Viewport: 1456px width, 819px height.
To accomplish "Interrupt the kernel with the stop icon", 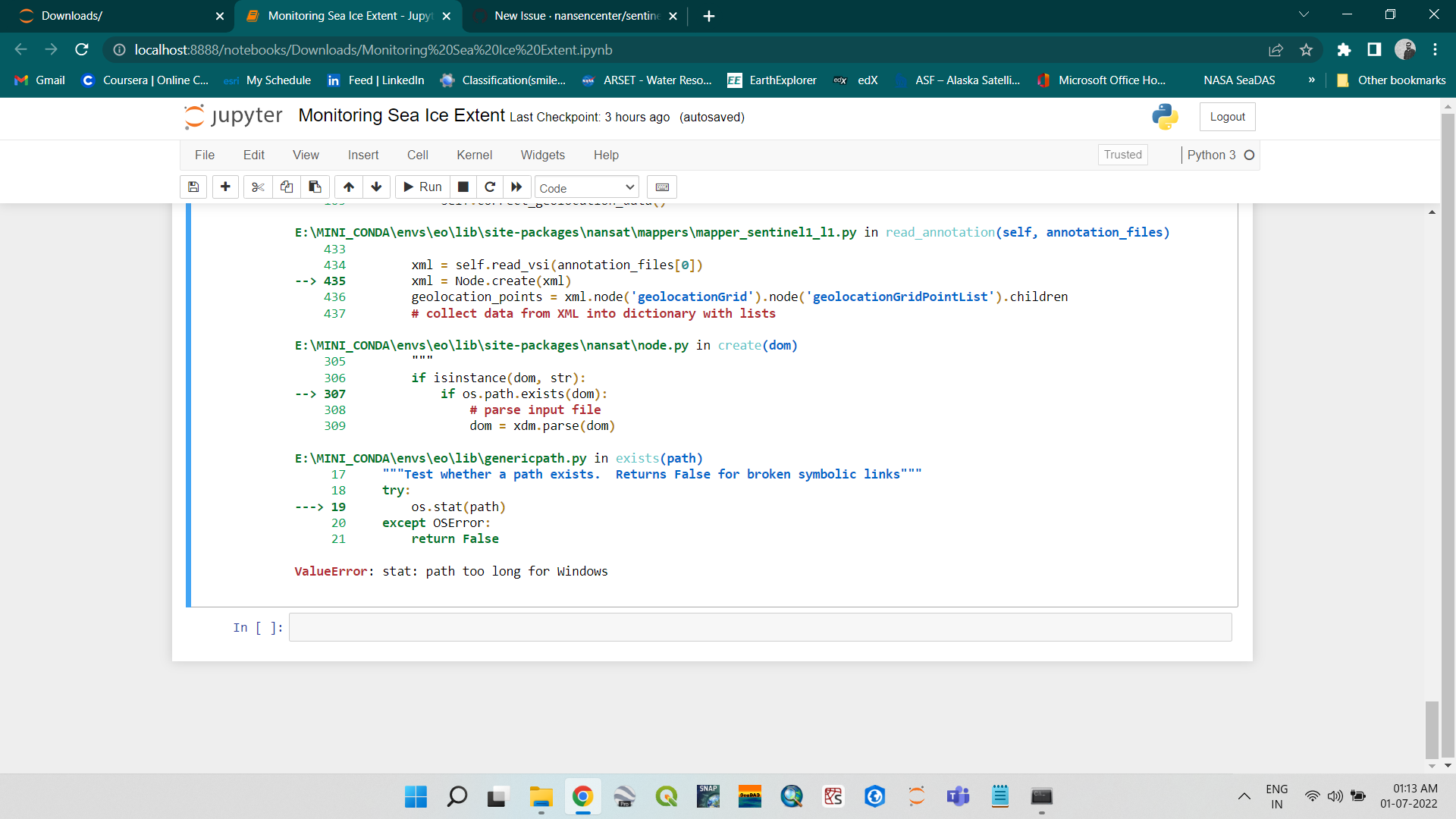I will coord(463,187).
